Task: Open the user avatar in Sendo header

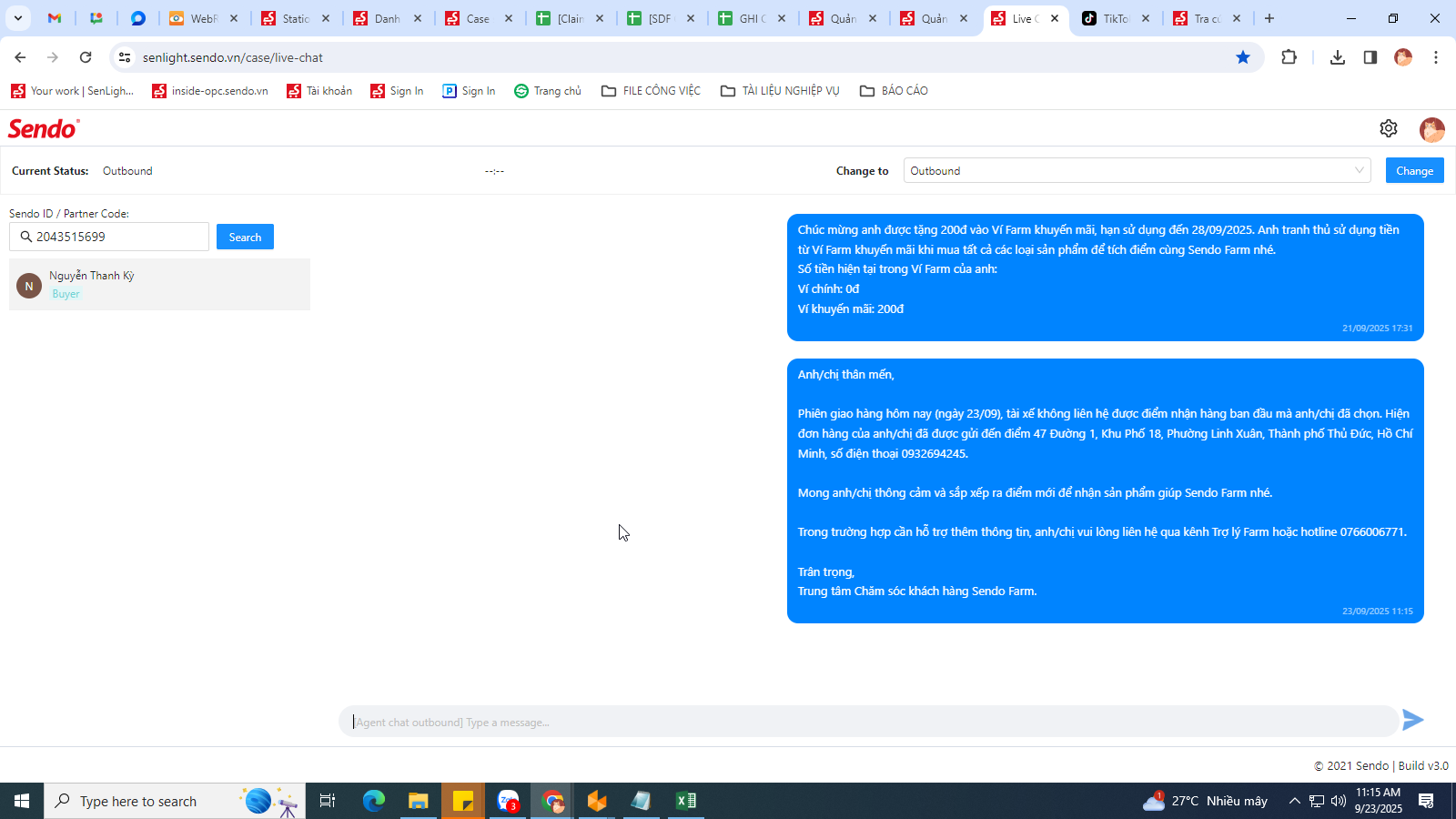Action: (x=1431, y=129)
